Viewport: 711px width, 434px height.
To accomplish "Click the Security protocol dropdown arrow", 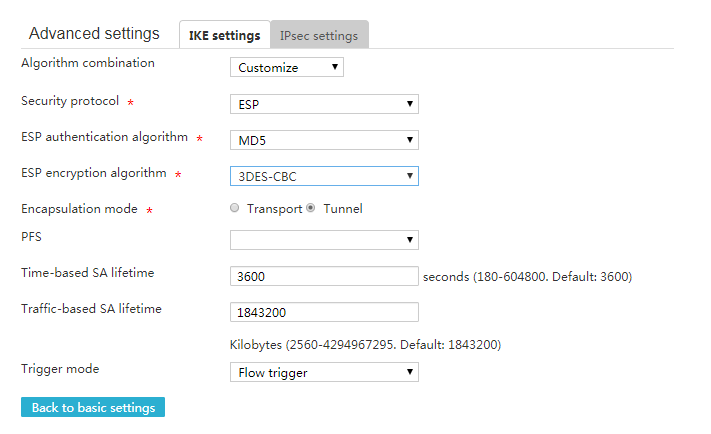I will pos(410,103).
